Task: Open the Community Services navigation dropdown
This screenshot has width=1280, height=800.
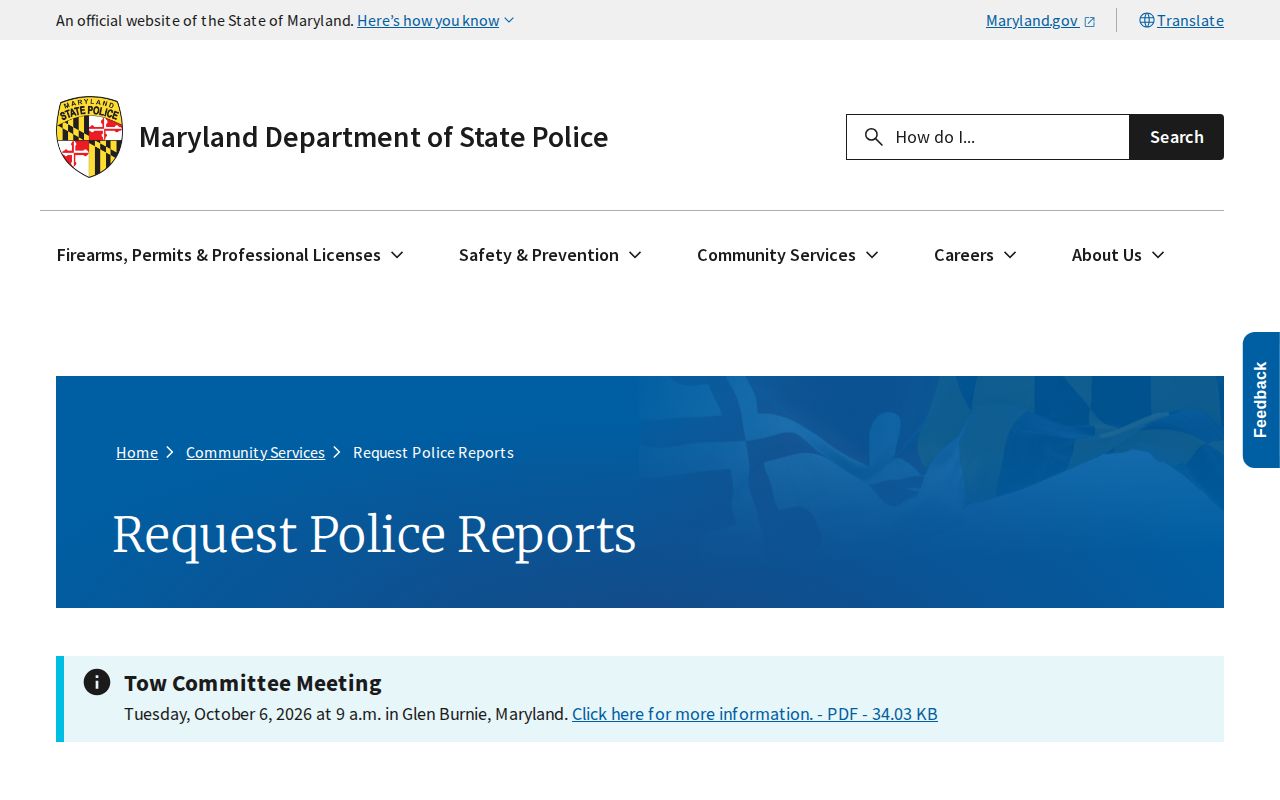Action: (x=788, y=255)
